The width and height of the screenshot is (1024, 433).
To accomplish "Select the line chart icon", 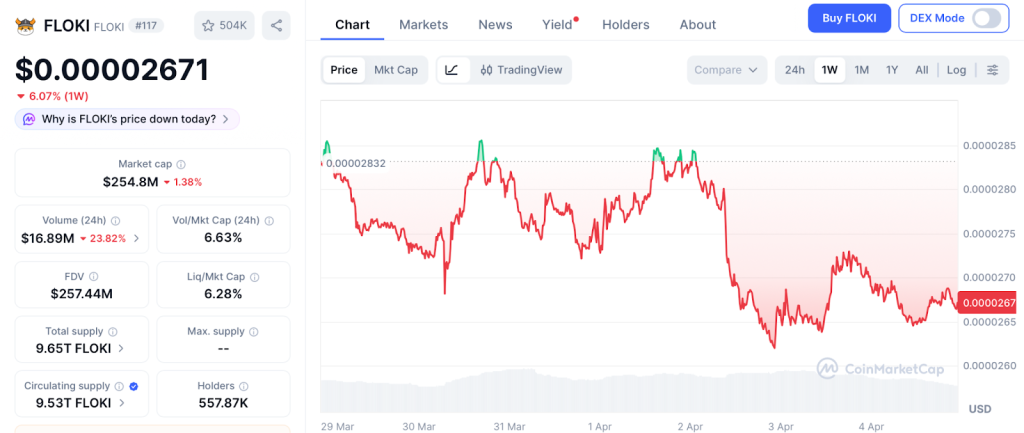I will pos(452,70).
